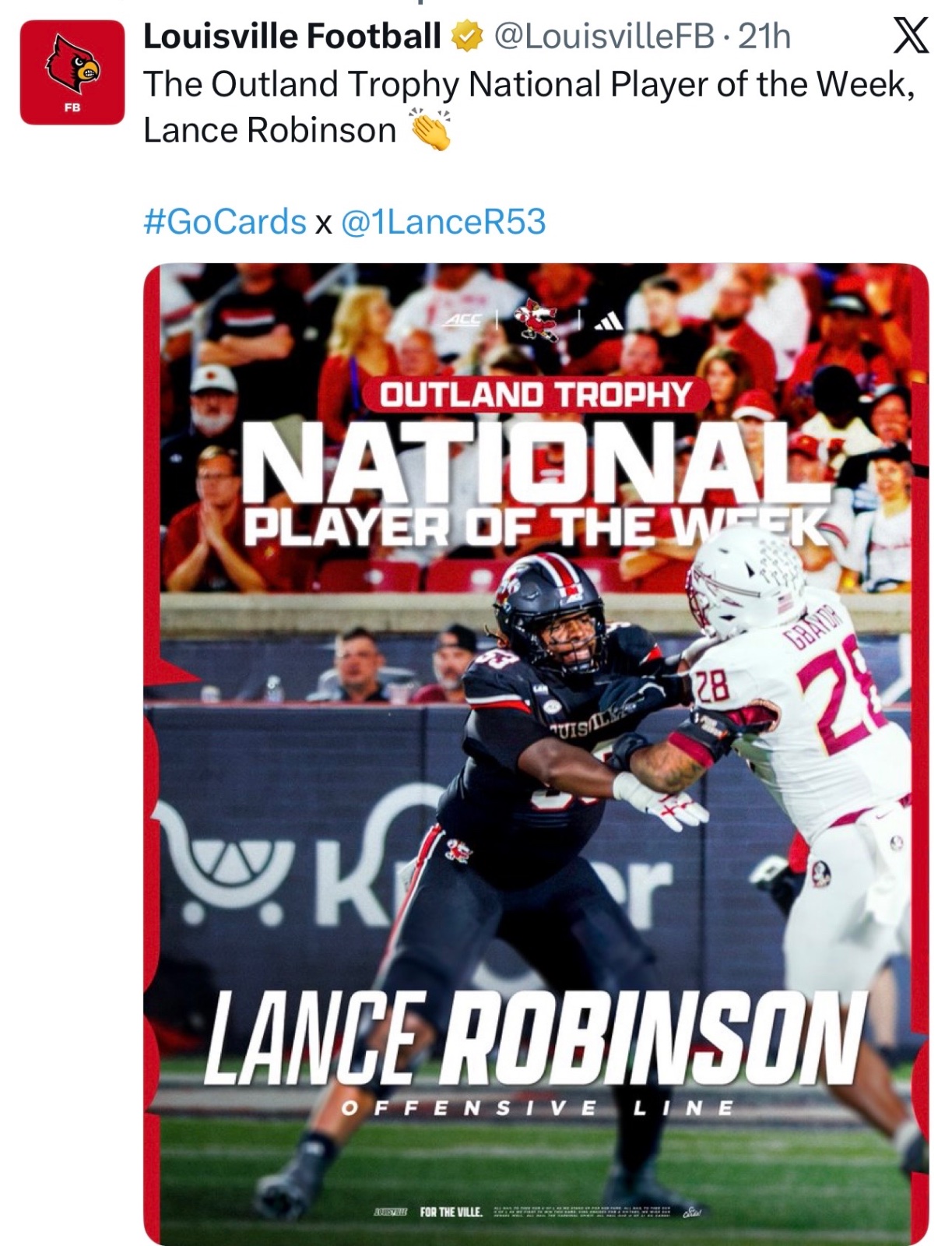The width and height of the screenshot is (952, 1246).
Task: Click the clapping hands emoji
Action: [x=430, y=129]
